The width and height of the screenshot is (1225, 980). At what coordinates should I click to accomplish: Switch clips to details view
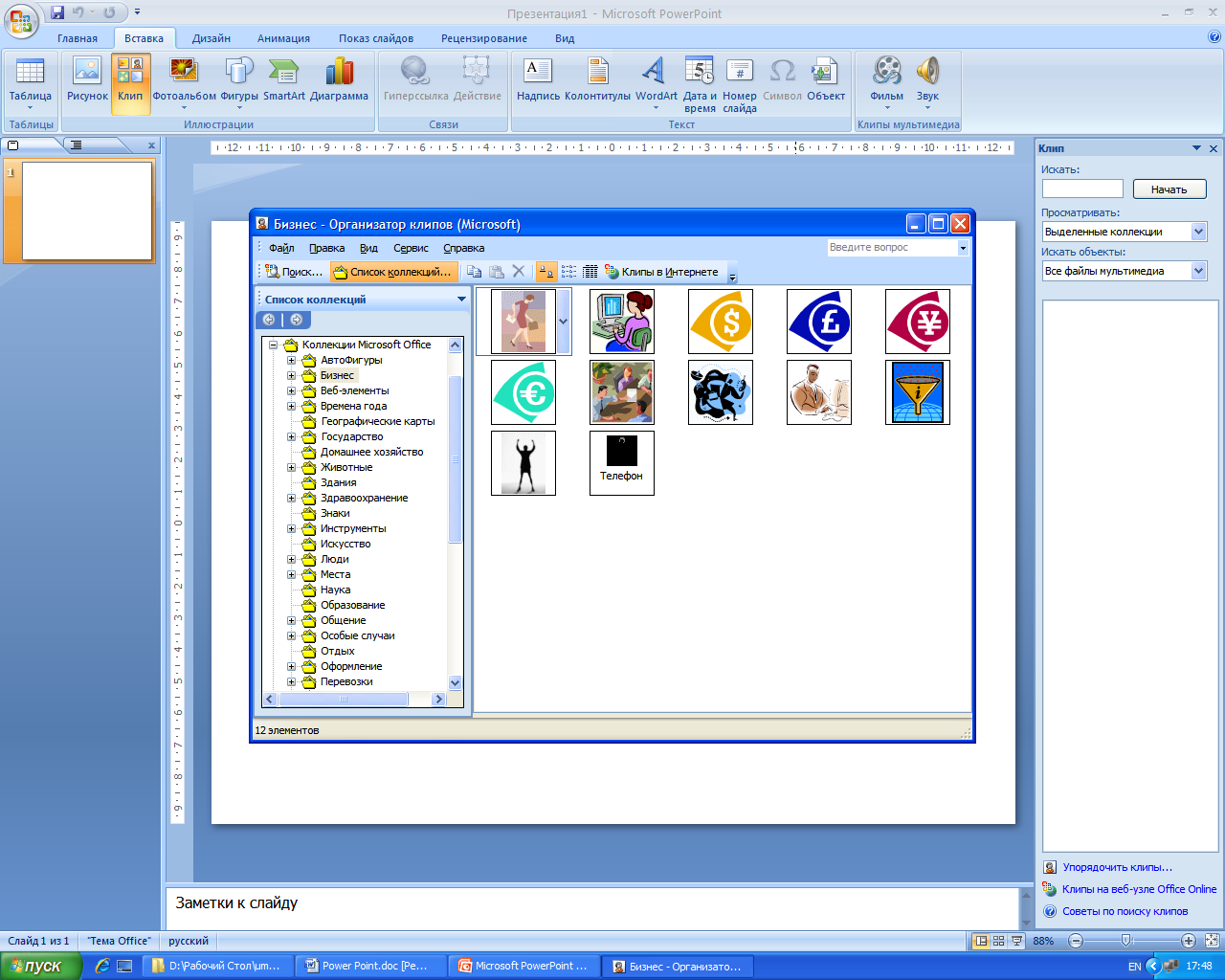pyautogui.click(x=590, y=272)
